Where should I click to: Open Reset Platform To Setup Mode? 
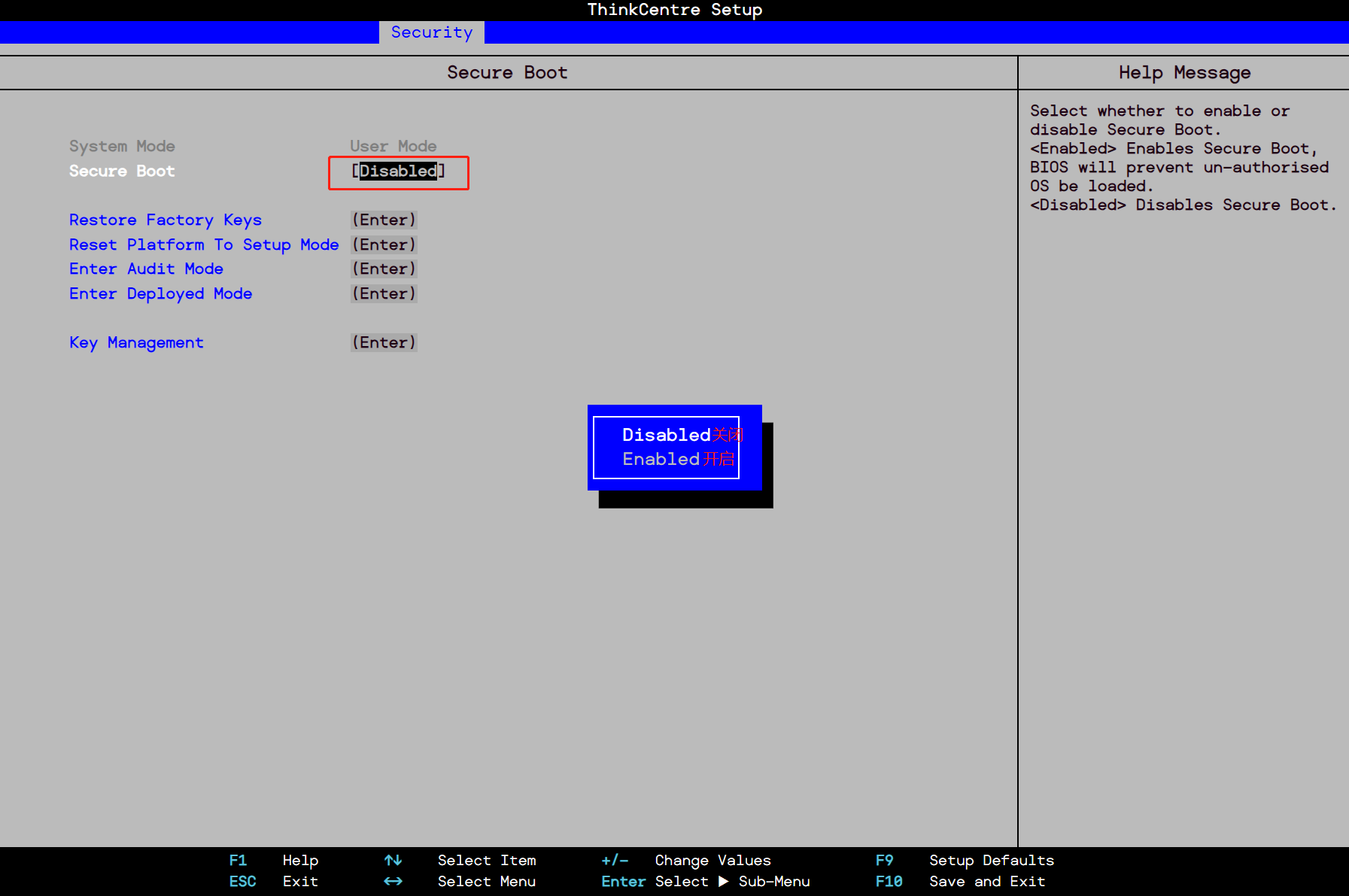coord(204,245)
